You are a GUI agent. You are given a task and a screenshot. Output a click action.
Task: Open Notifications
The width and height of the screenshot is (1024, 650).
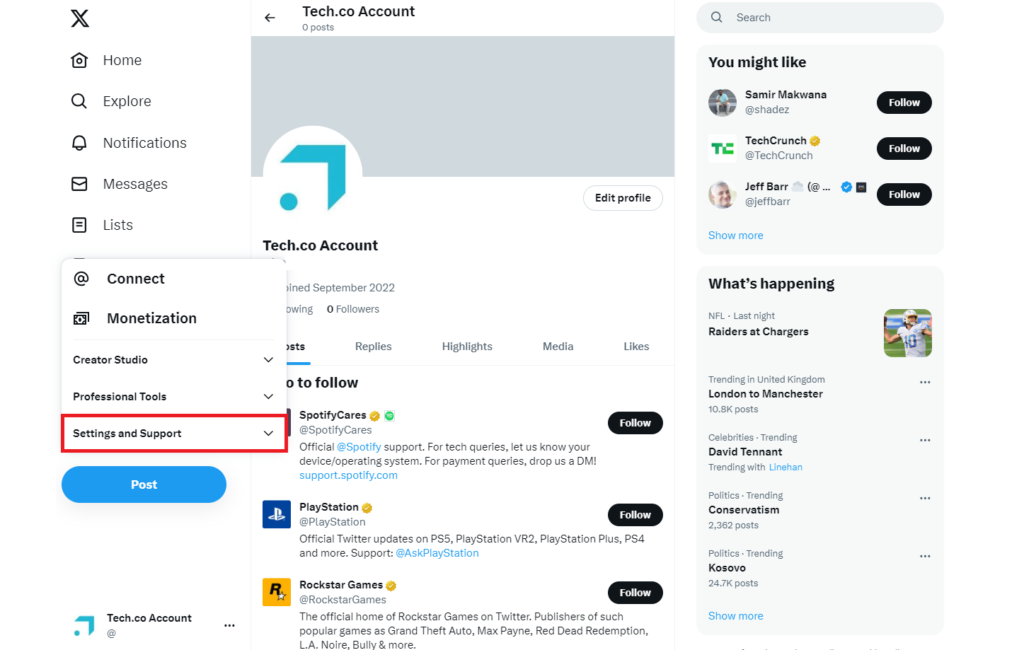pos(144,142)
